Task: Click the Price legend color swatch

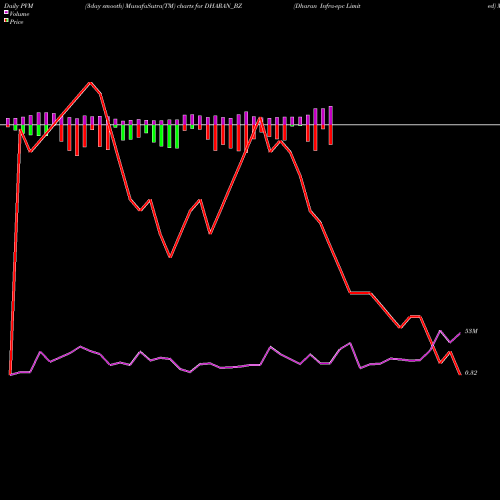Action: pos(6,21)
